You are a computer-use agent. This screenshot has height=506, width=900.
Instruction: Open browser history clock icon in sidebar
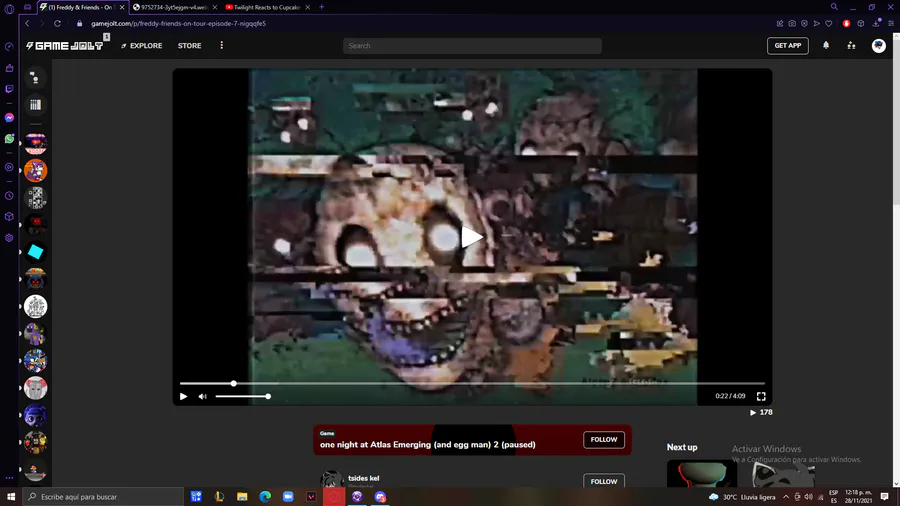click(9, 196)
